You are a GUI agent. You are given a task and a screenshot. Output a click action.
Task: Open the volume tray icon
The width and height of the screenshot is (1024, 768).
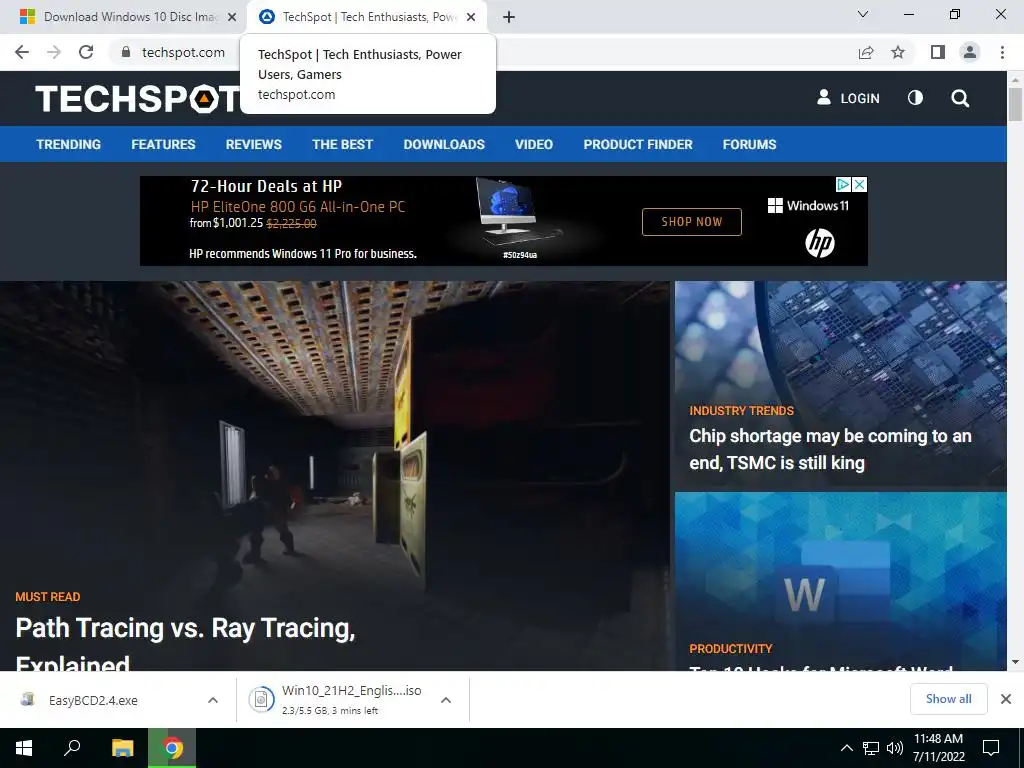(x=895, y=748)
